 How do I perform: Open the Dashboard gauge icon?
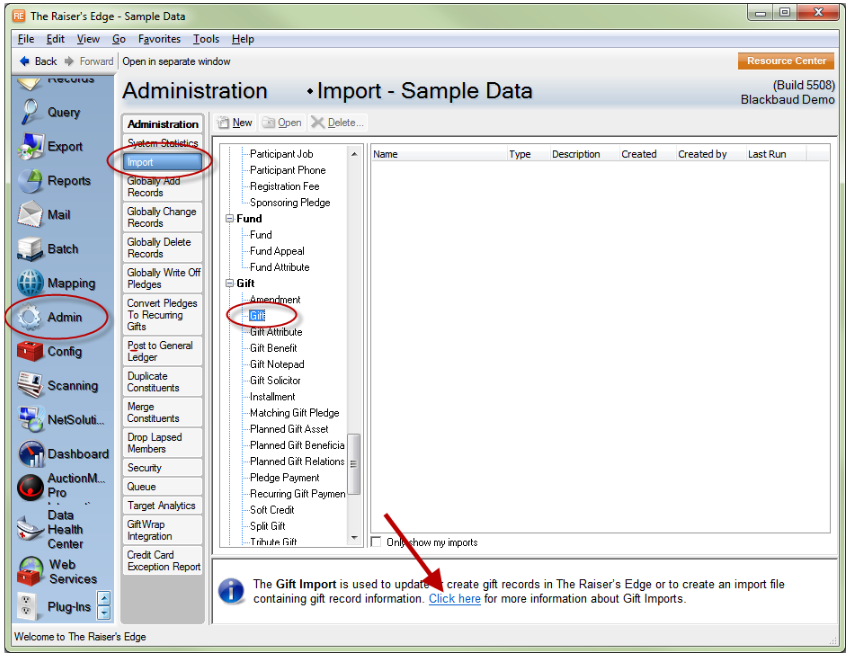tap(31, 454)
